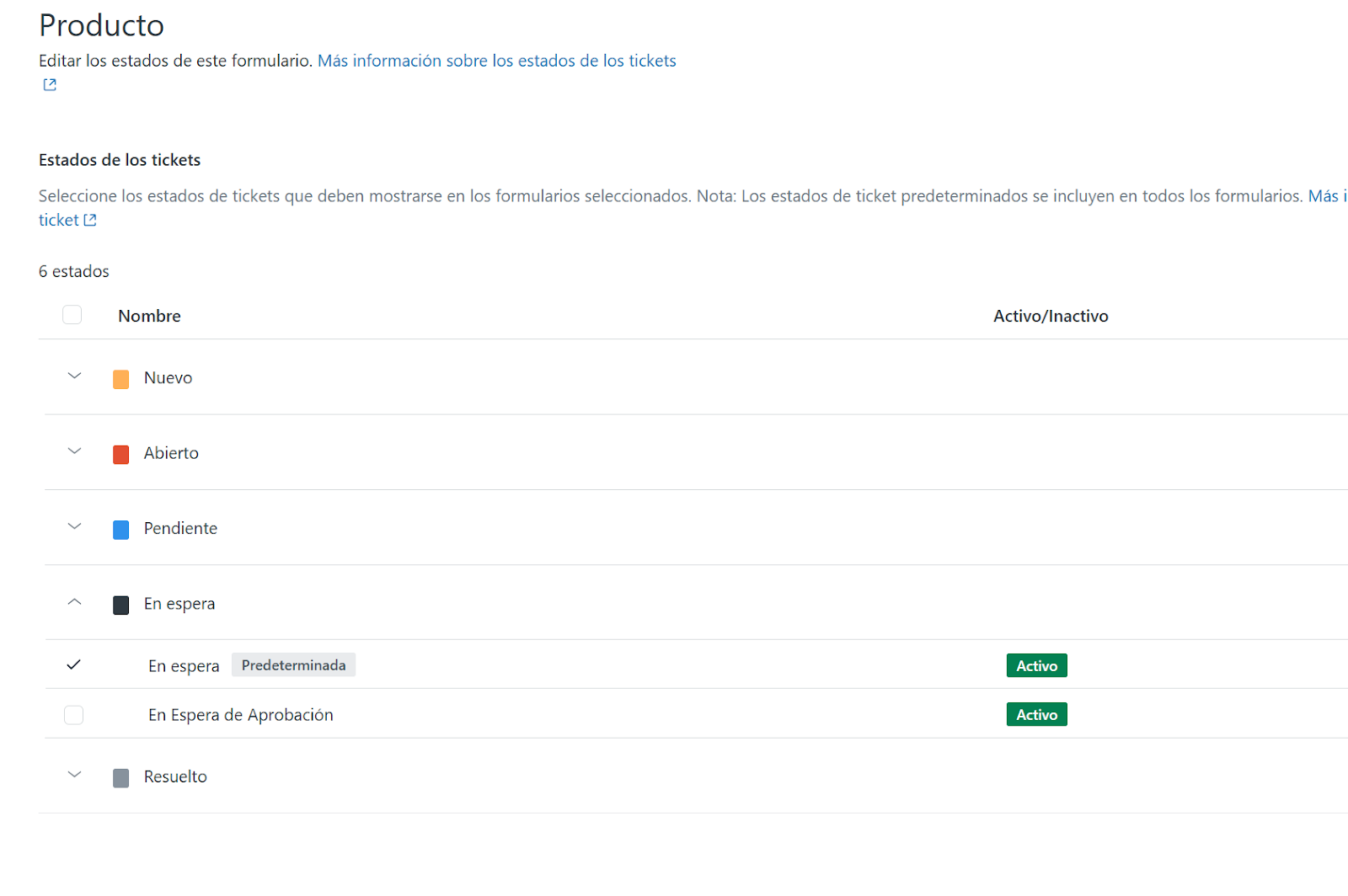This screenshot has width=1348, height=896.
Task: Click the dark En espera color swatch
Action: click(121, 605)
